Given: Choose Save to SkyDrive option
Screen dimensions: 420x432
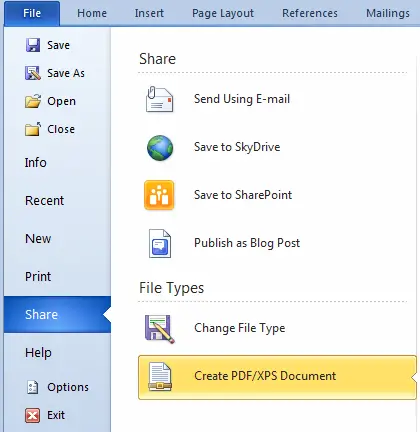Looking at the screenshot, I should [x=237, y=147].
